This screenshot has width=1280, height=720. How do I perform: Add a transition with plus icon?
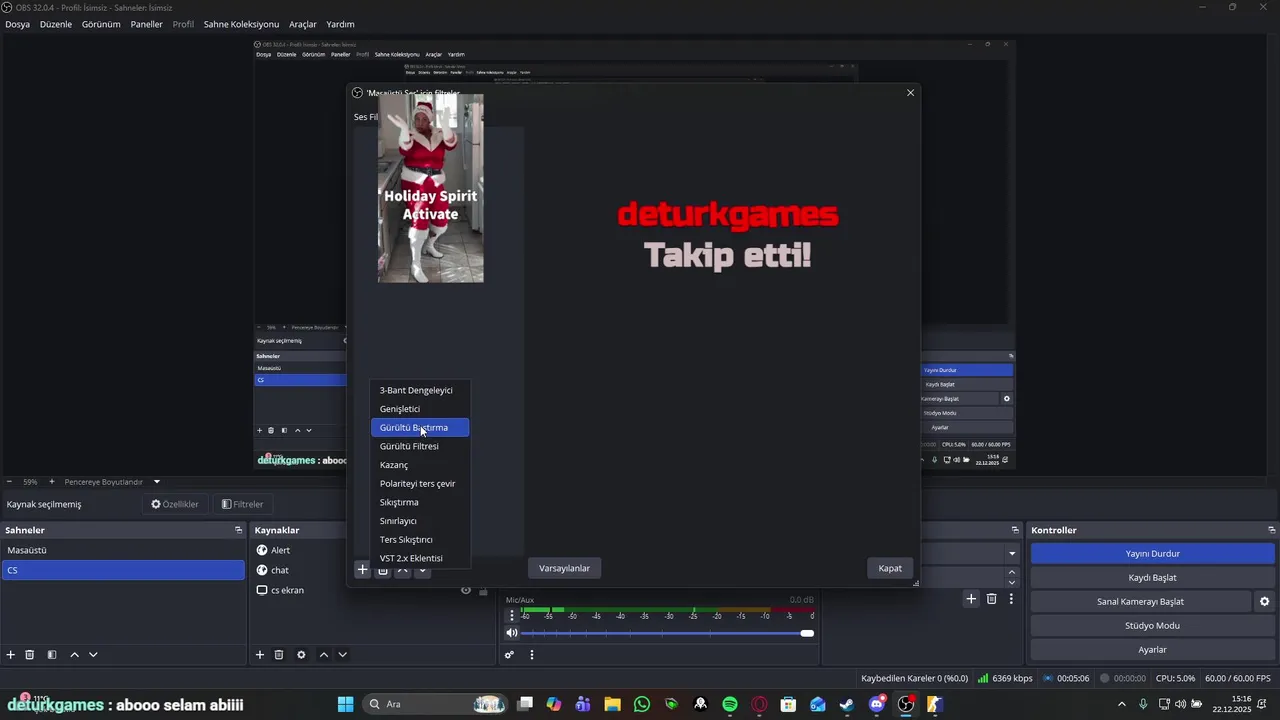click(x=970, y=599)
